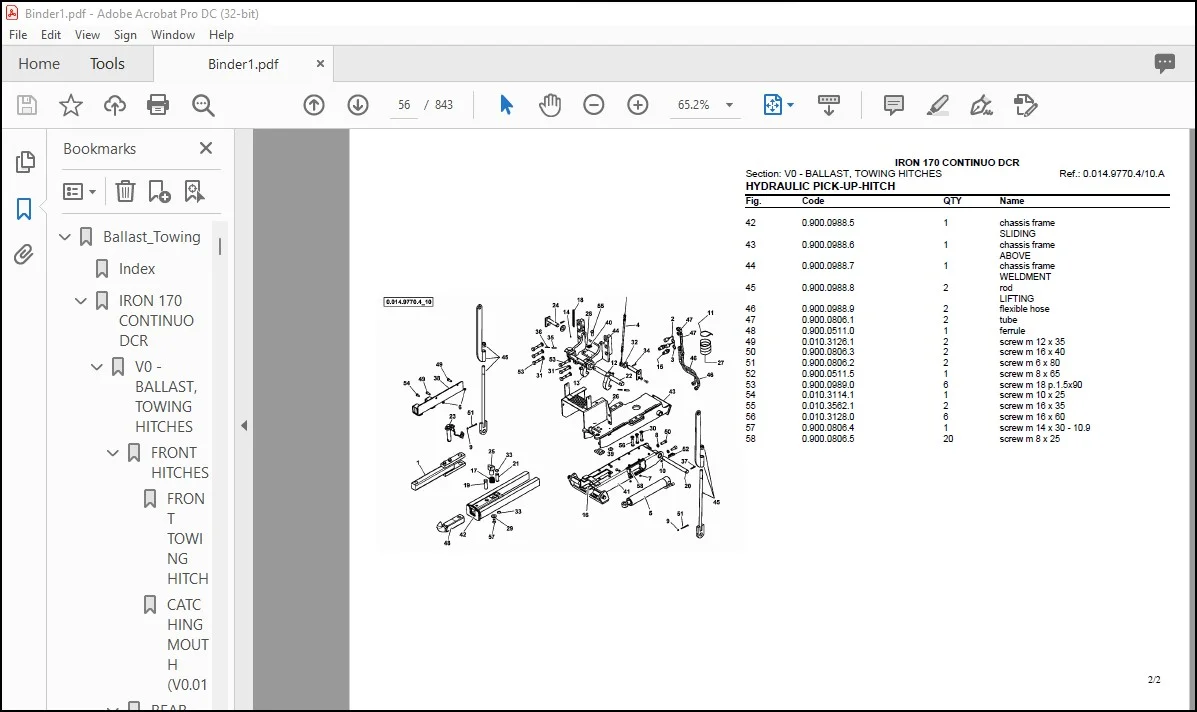The image size is (1197, 712).
Task: Select the Ballast_Towing bookmark
Action: 152,237
